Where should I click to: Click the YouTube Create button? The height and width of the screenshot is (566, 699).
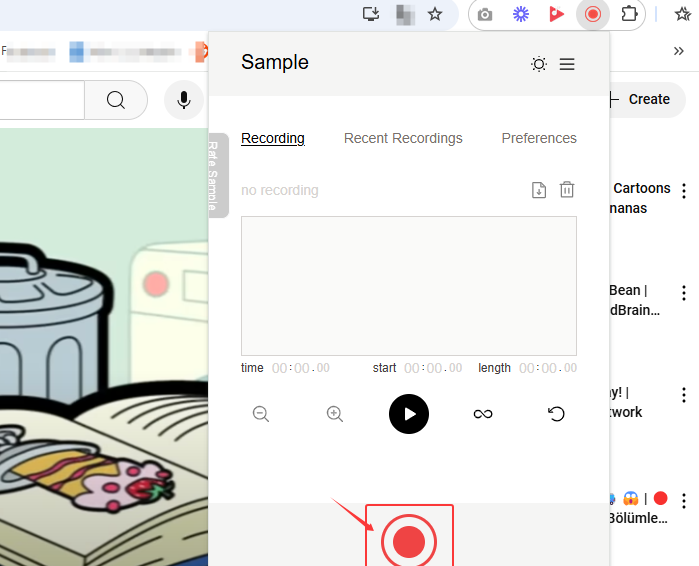pyautogui.click(x=647, y=99)
